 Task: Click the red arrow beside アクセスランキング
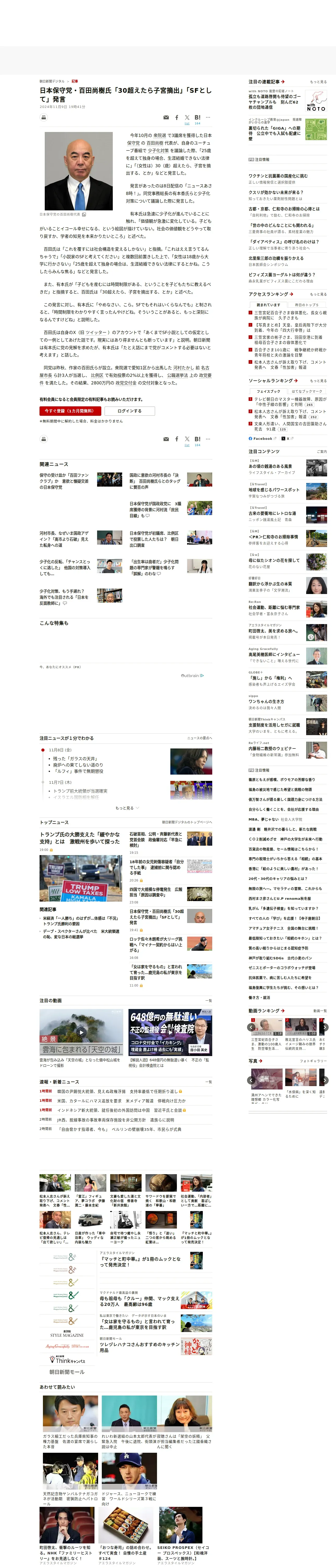[x=291, y=294]
